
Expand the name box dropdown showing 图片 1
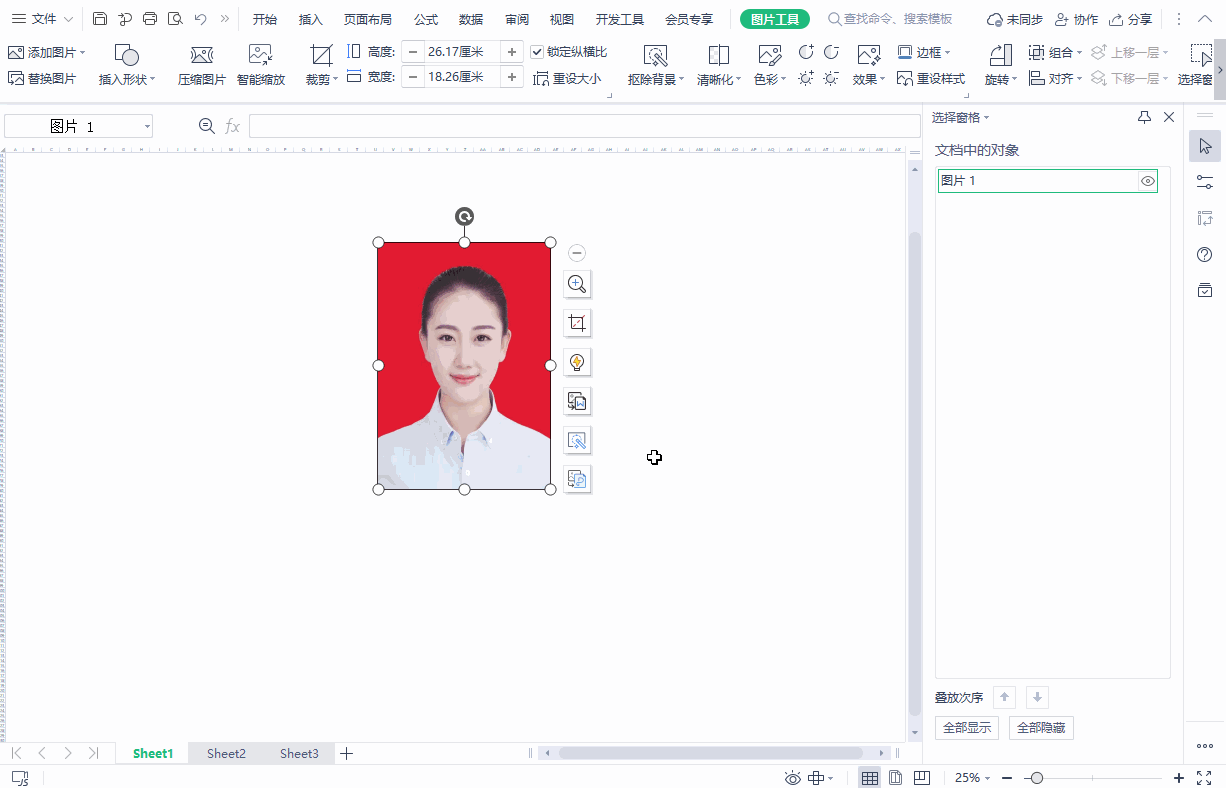[x=147, y=126]
